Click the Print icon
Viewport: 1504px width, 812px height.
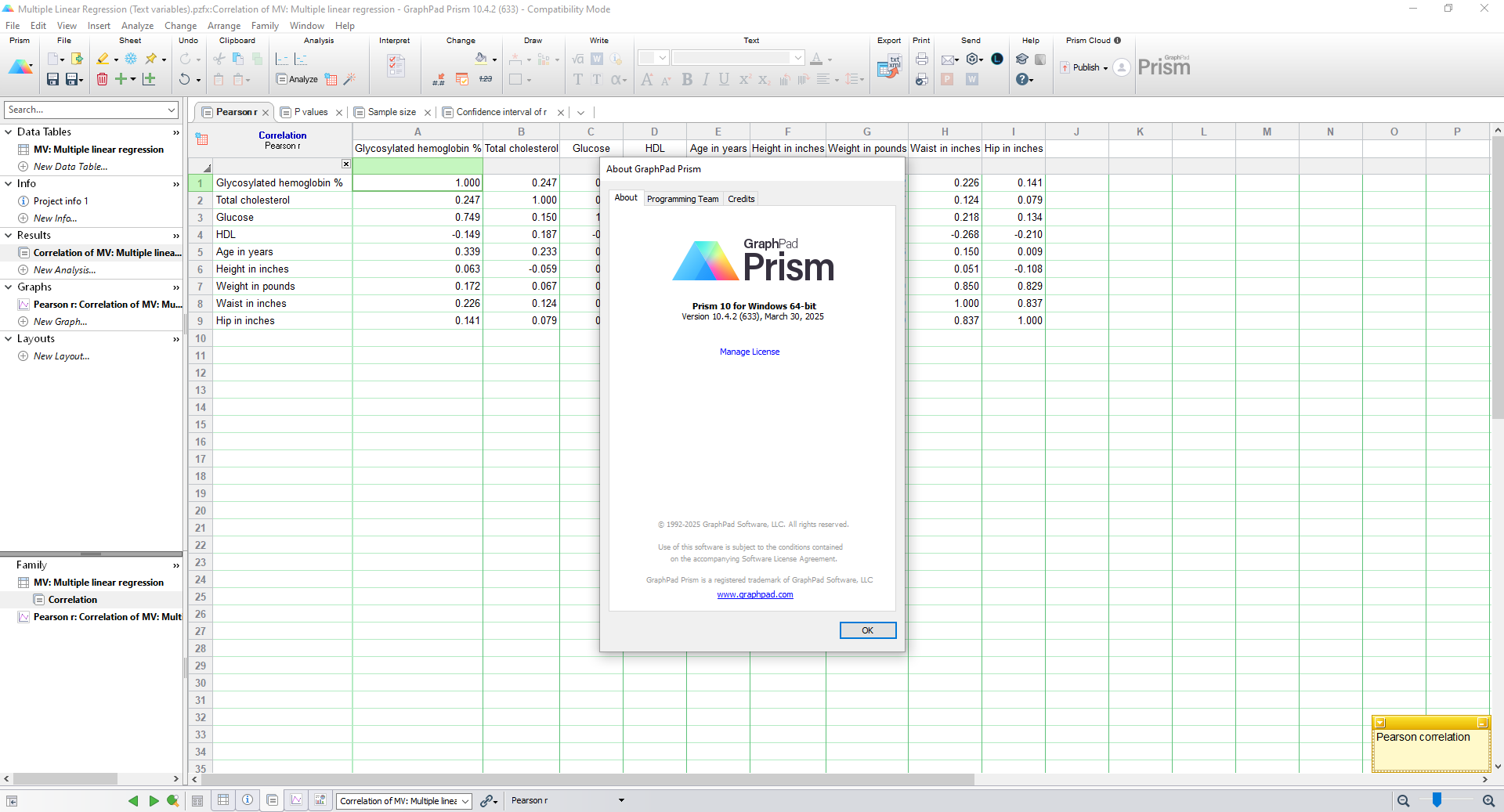click(922, 59)
